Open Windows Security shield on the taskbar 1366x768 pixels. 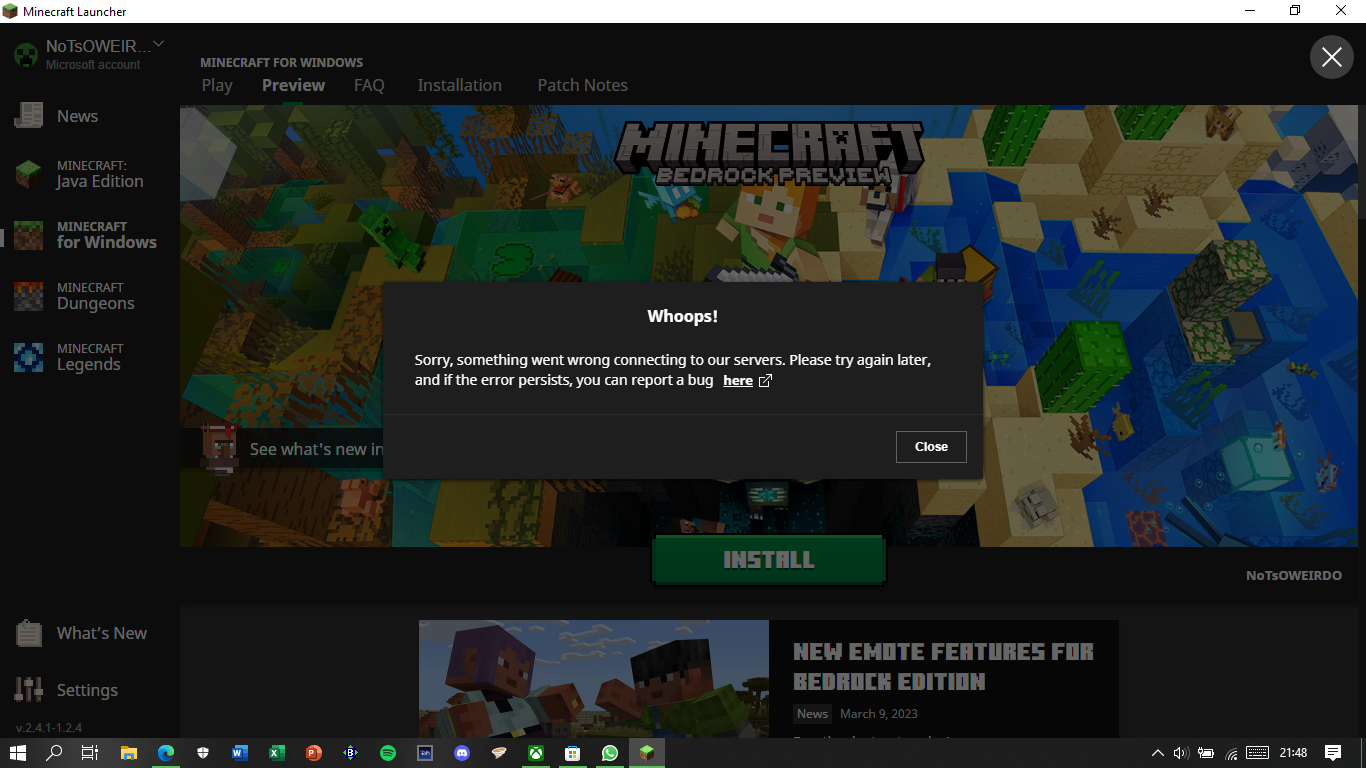tap(202, 753)
